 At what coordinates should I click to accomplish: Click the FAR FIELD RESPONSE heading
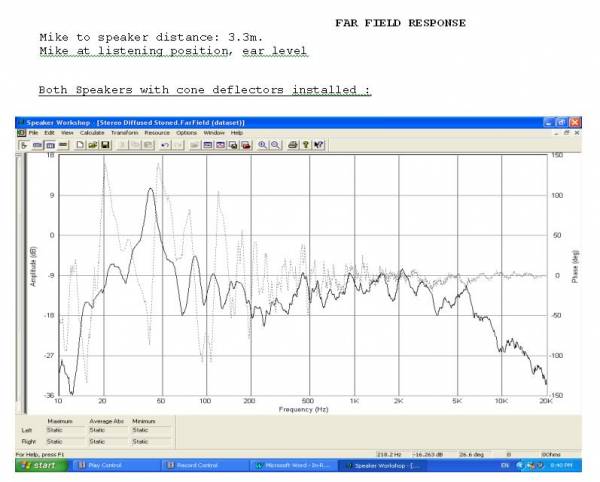point(400,23)
